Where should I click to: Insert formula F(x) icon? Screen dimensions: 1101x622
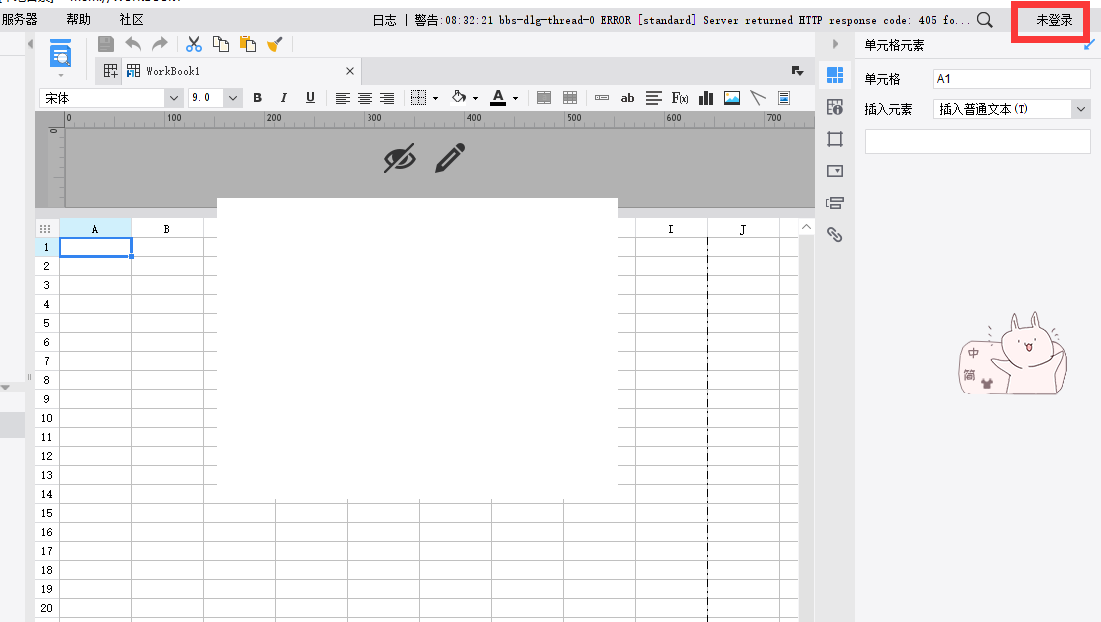pos(680,98)
